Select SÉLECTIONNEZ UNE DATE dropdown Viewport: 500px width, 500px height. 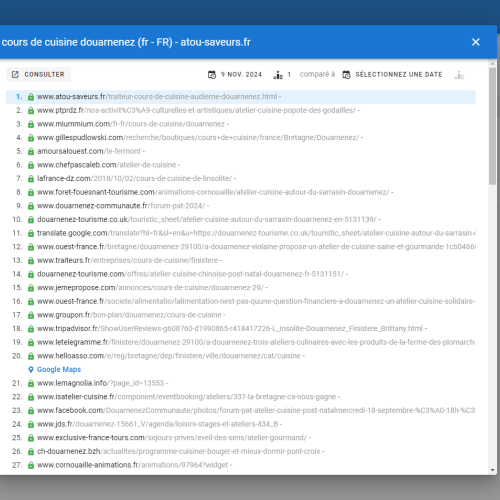399,74
